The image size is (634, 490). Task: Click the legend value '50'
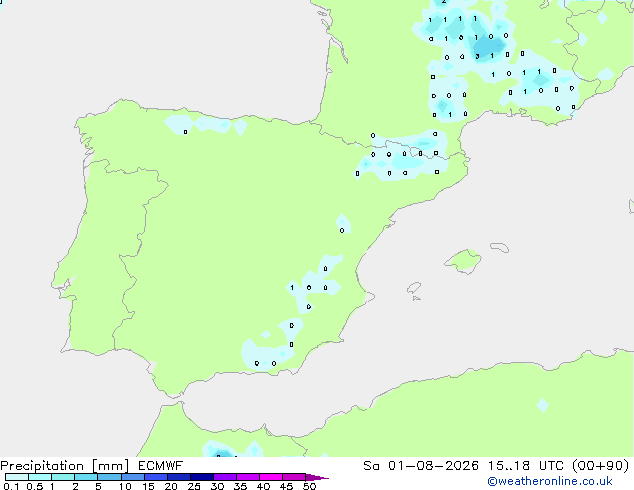[x=309, y=486]
